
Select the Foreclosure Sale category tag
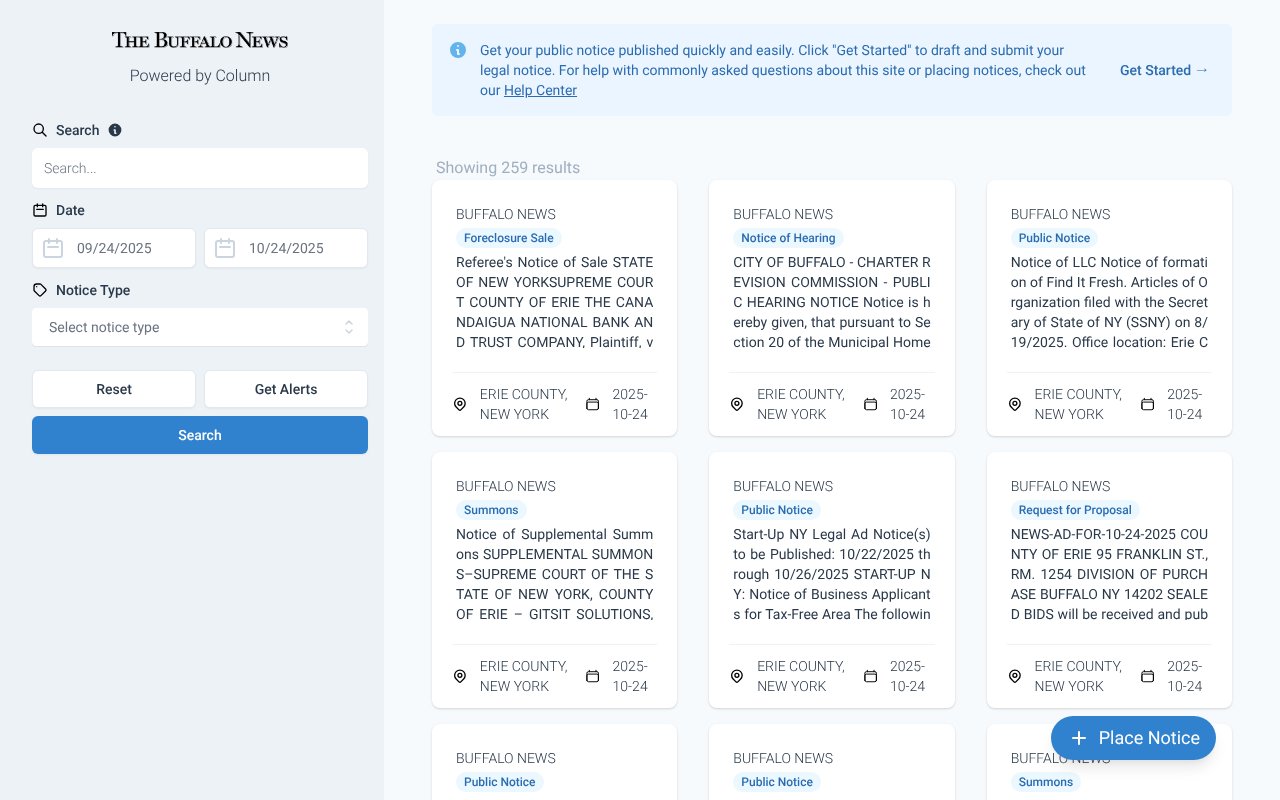tap(509, 238)
